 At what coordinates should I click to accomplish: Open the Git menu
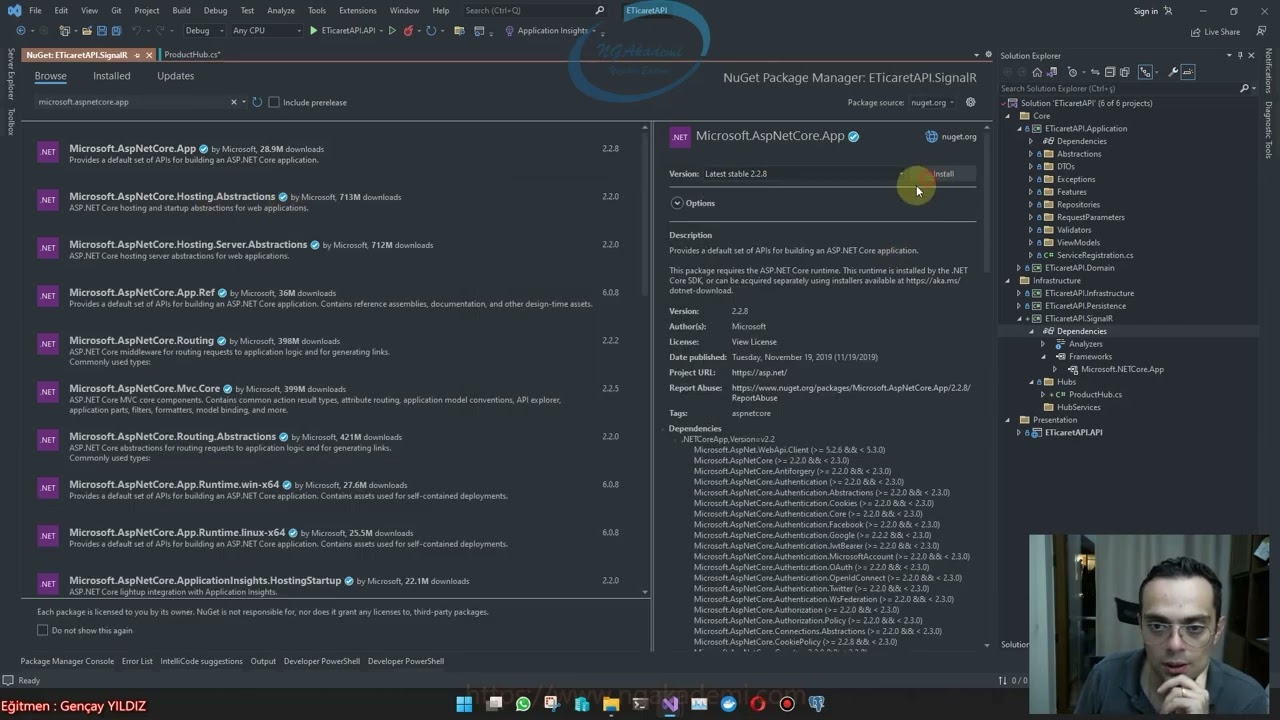click(x=116, y=10)
